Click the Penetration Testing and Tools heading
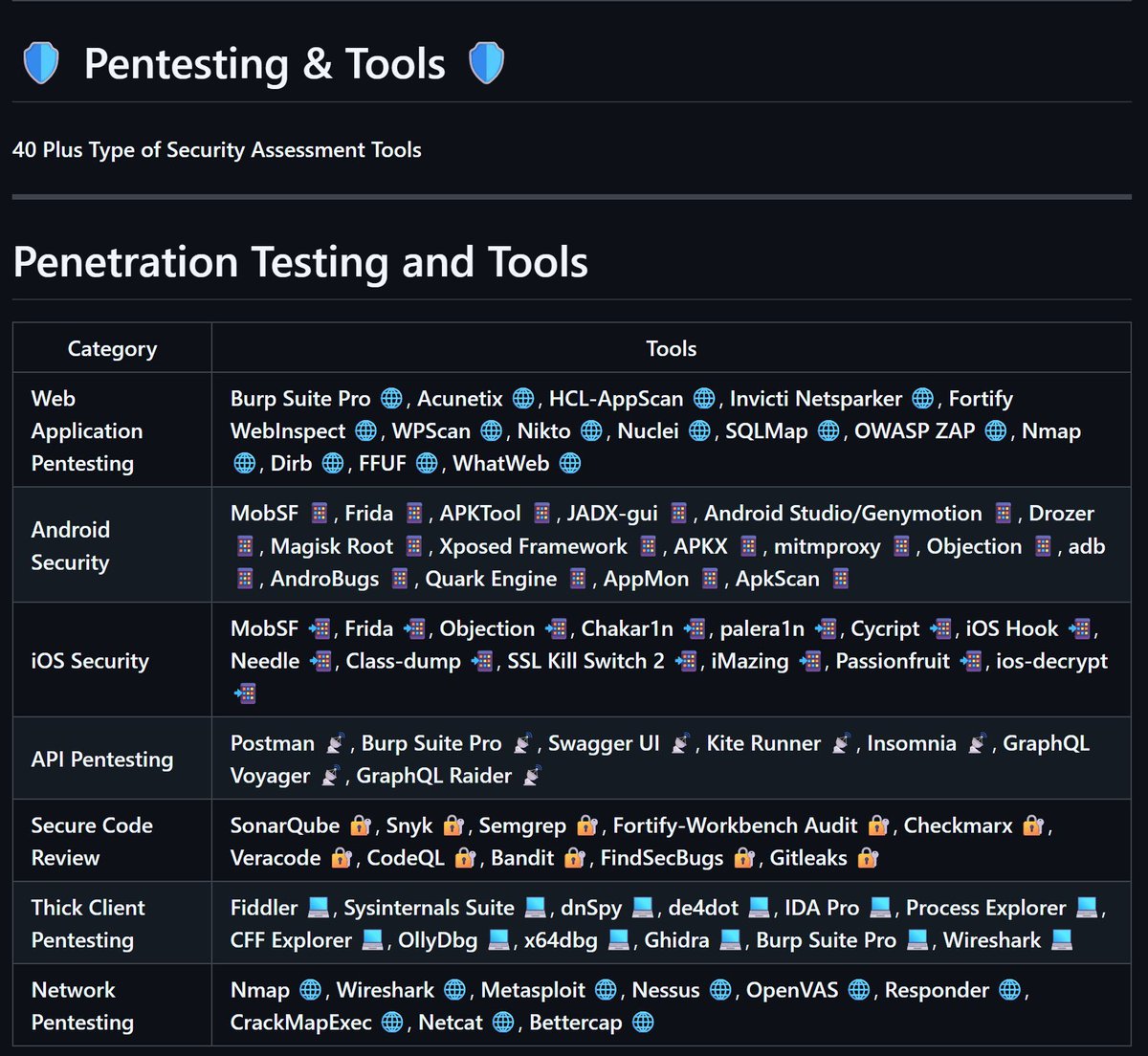The width and height of the screenshot is (1148, 1056). 300,262
